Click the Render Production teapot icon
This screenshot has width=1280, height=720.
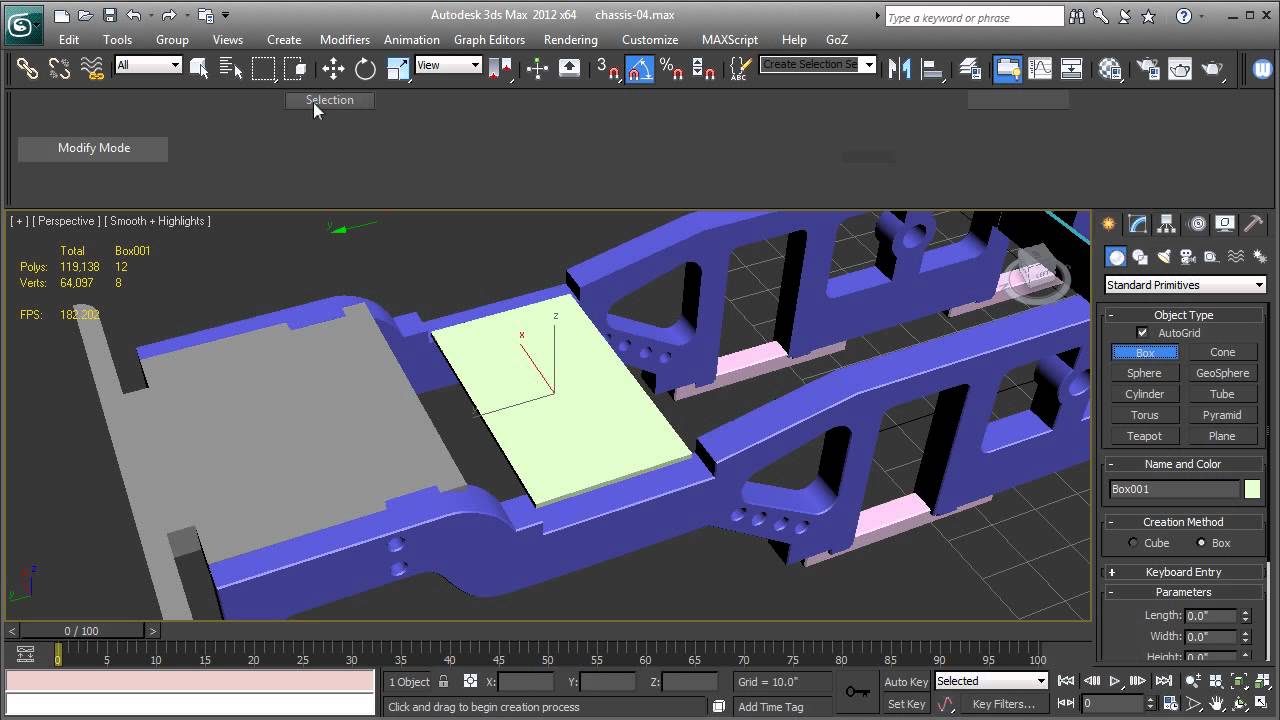pos(1213,68)
